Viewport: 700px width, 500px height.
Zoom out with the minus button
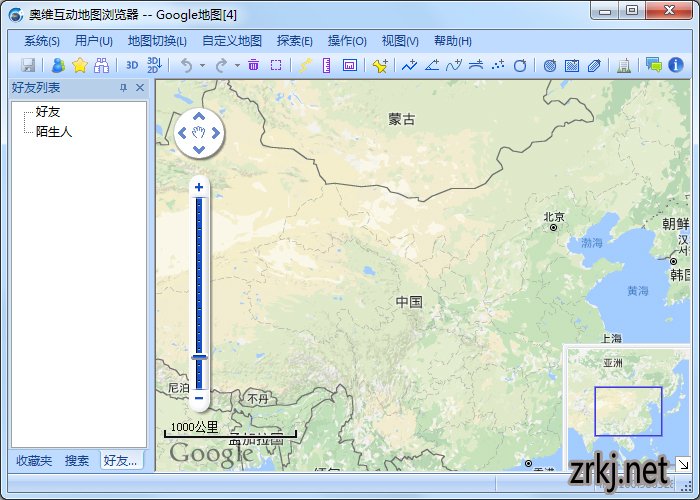point(199,398)
